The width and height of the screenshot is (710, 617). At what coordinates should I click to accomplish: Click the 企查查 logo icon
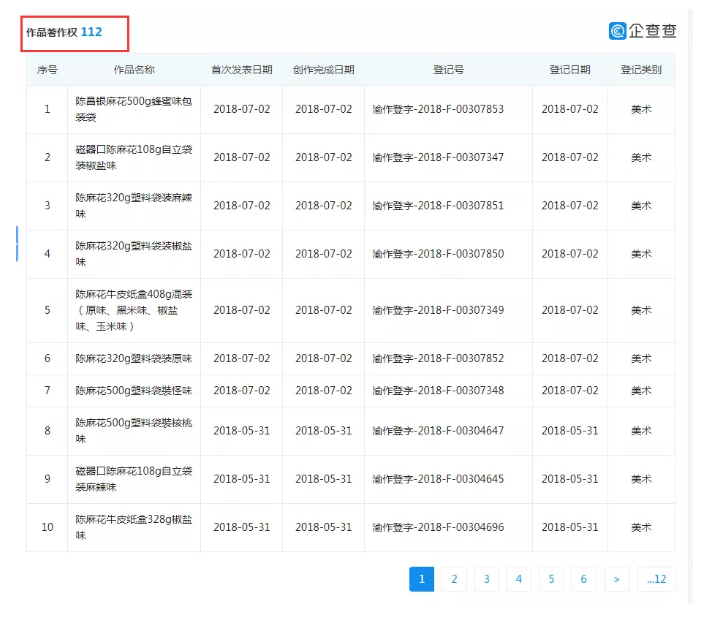pyautogui.click(x=618, y=31)
